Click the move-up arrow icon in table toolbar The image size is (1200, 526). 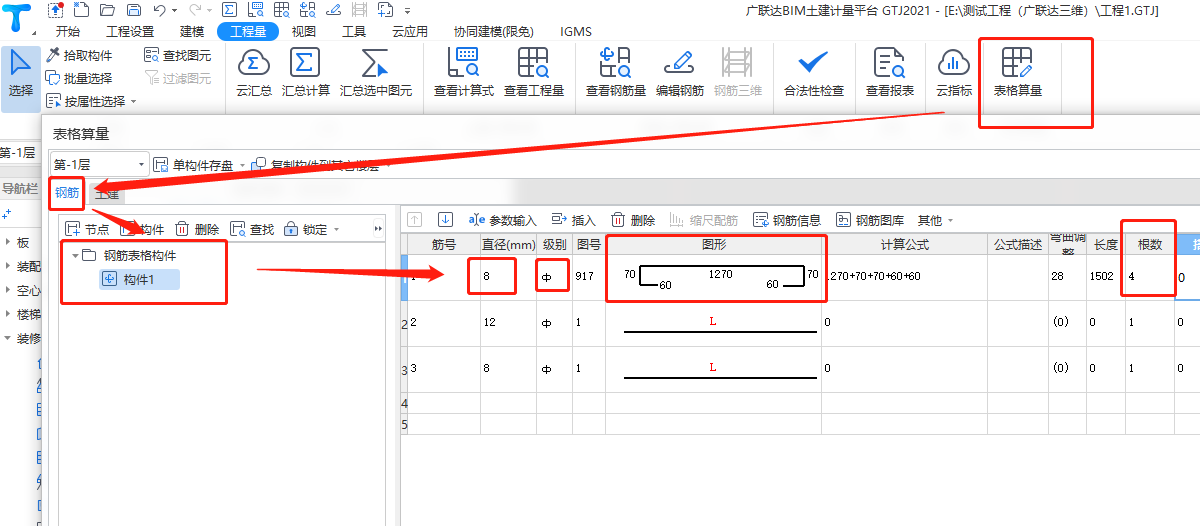(x=415, y=220)
